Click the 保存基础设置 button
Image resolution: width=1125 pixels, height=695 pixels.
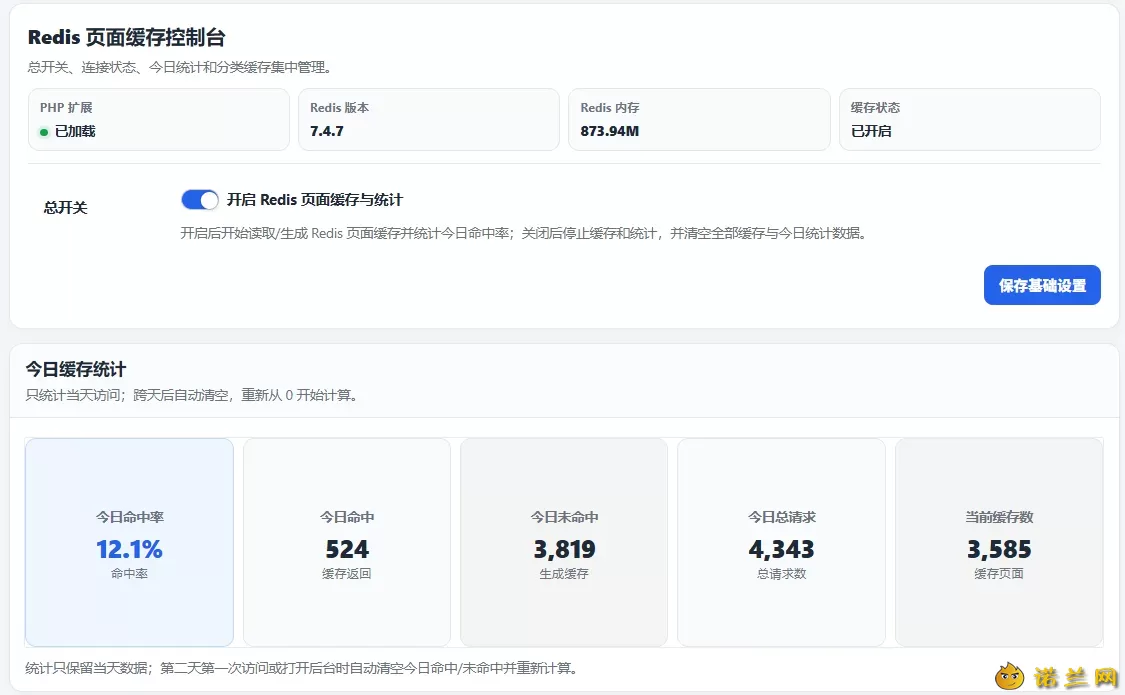tap(1042, 285)
